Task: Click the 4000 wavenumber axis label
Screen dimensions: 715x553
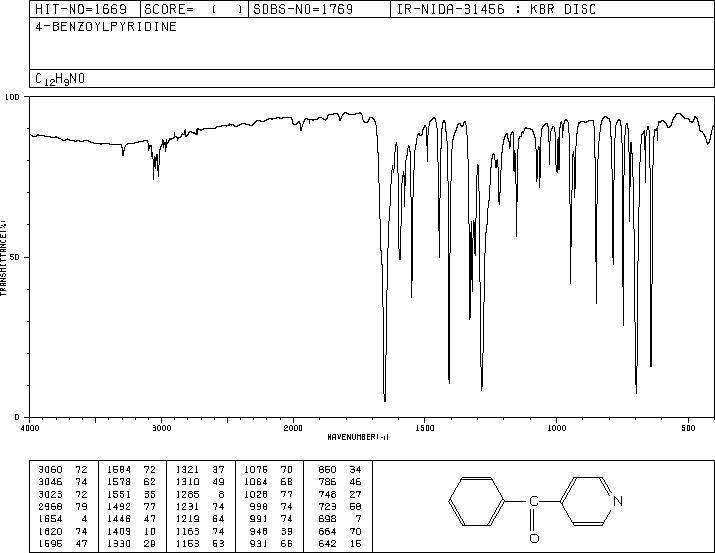Action: pyautogui.click(x=30, y=428)
